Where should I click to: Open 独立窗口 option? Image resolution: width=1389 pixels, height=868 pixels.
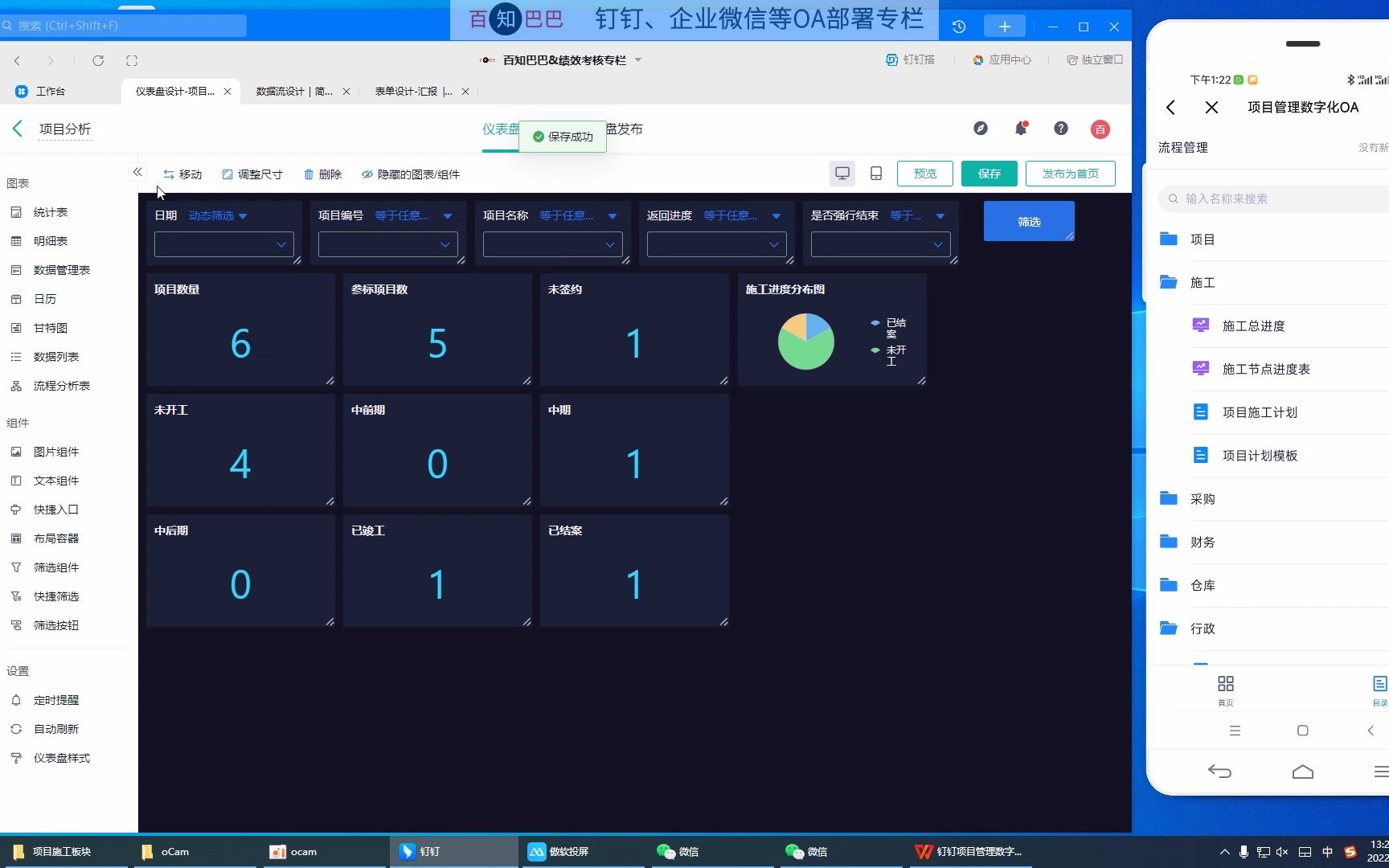click(1095, 59)
